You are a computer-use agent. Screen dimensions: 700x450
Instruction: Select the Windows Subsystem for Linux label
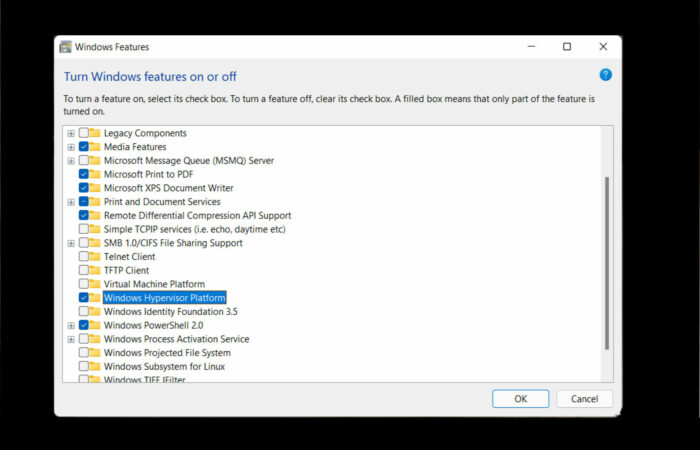[164, 367]
